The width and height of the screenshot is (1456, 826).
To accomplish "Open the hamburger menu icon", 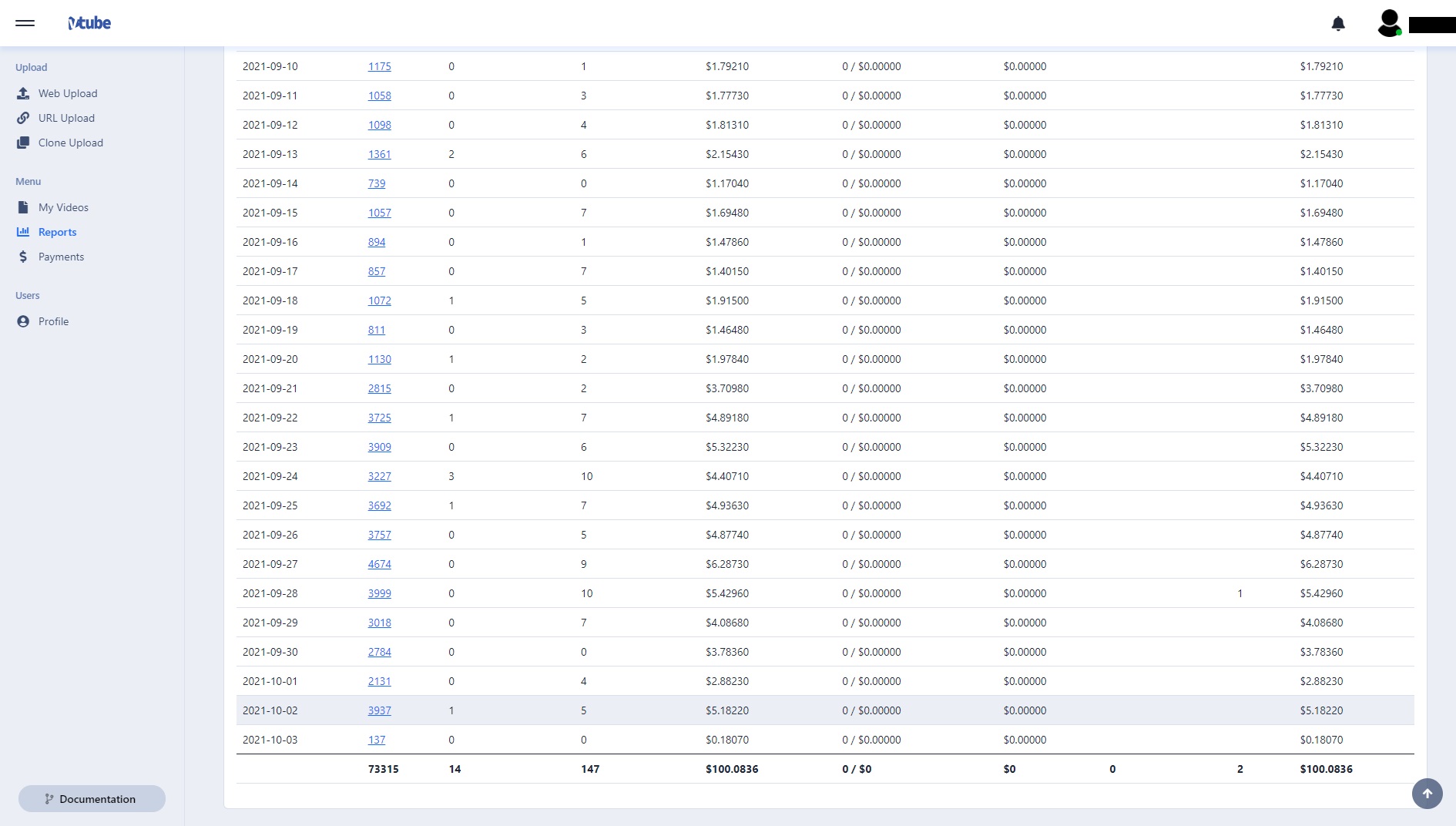I will click(25, 23).
